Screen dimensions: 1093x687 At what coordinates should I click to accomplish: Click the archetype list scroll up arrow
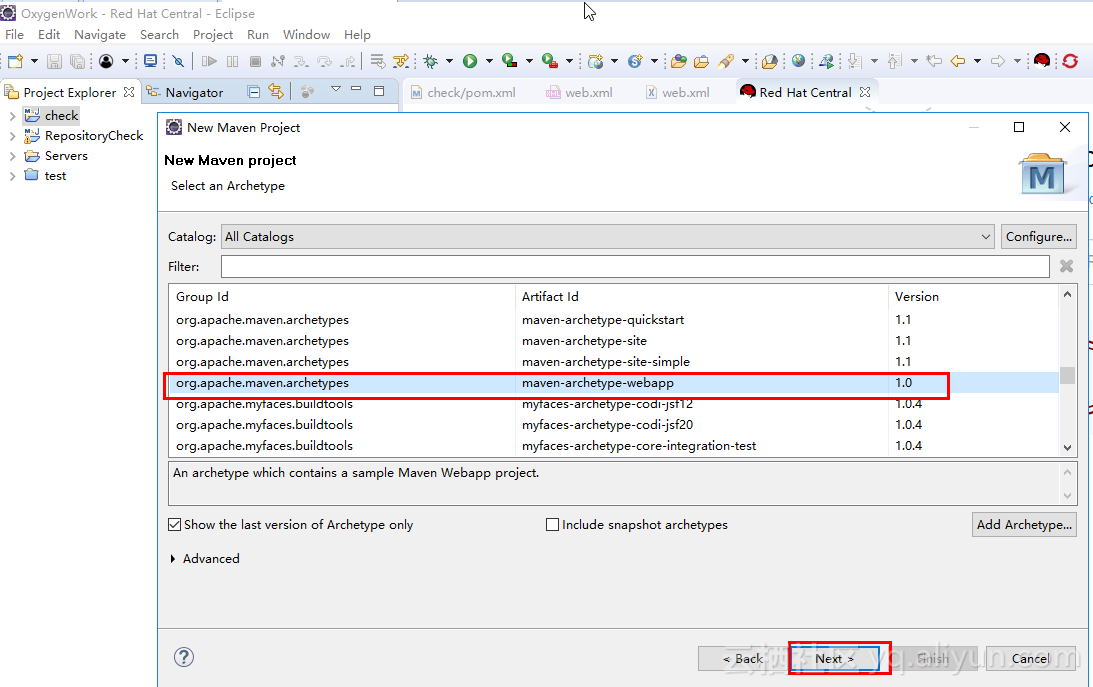pos(1067,294)
